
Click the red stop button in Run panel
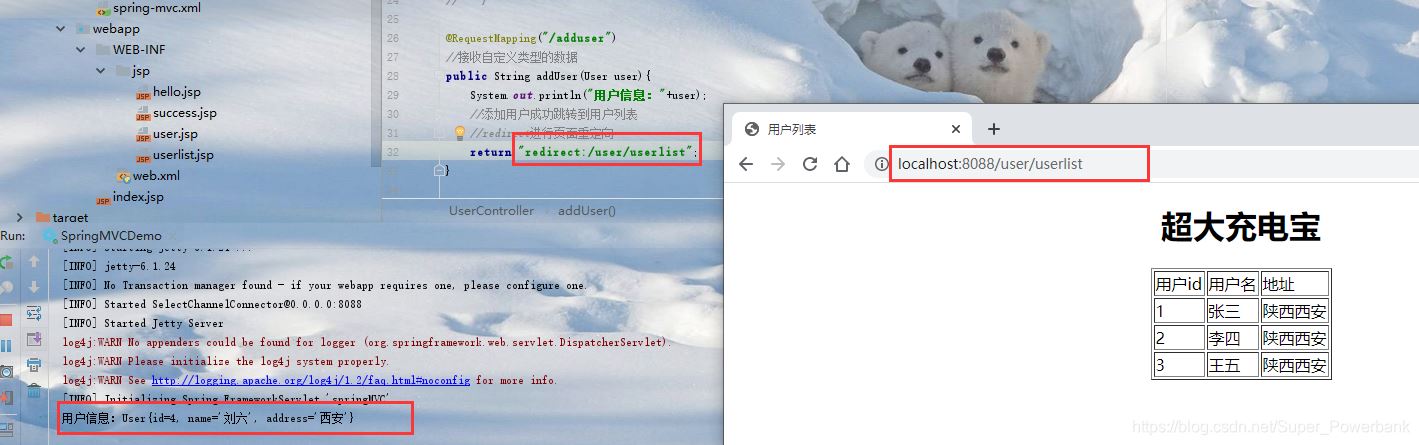pyautogui.click(x=6, y=320)
